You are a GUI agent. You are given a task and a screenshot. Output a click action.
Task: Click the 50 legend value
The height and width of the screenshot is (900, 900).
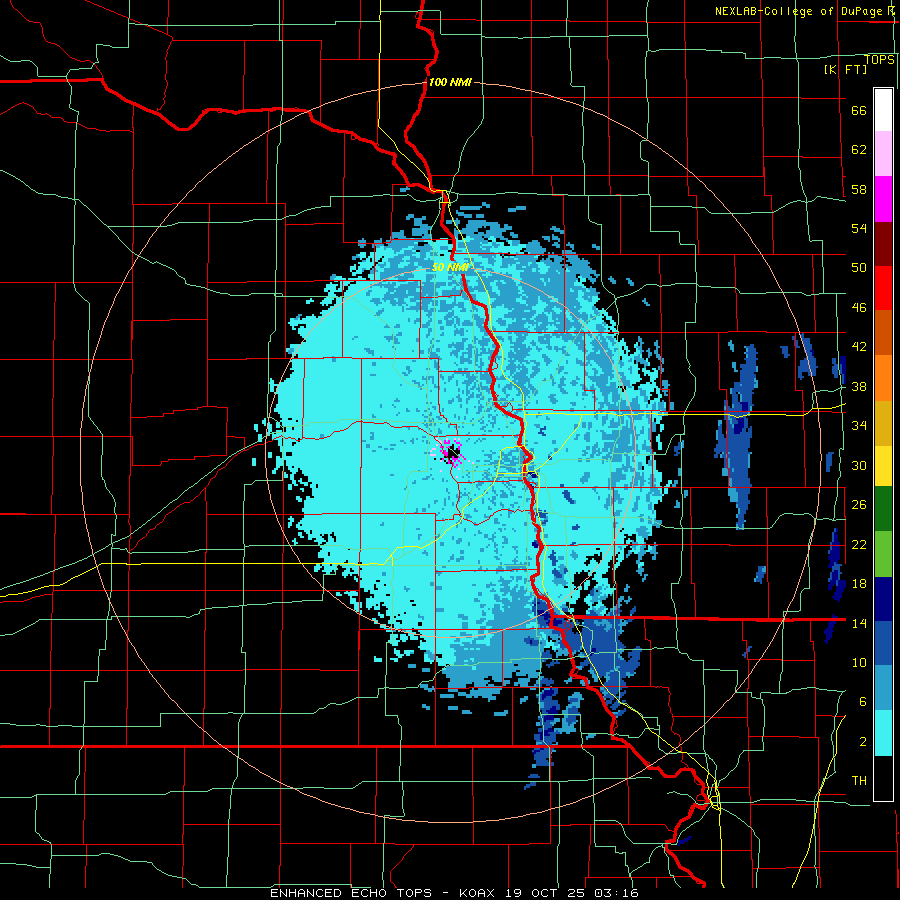(x=859, y=268)
